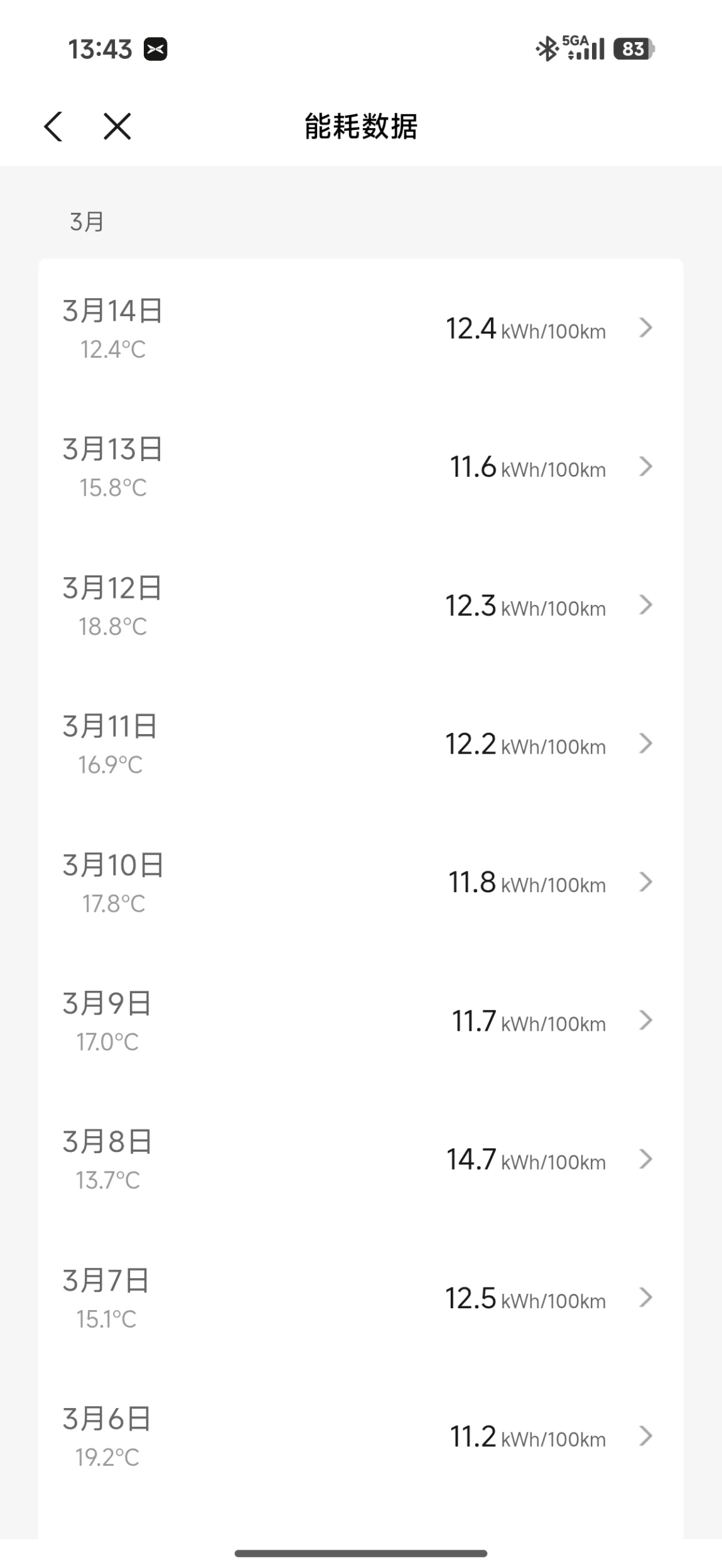This screenshot has height=1568, width=722.
Task: Tap the home indicator bar at bottom
Action: (361, 1554)
